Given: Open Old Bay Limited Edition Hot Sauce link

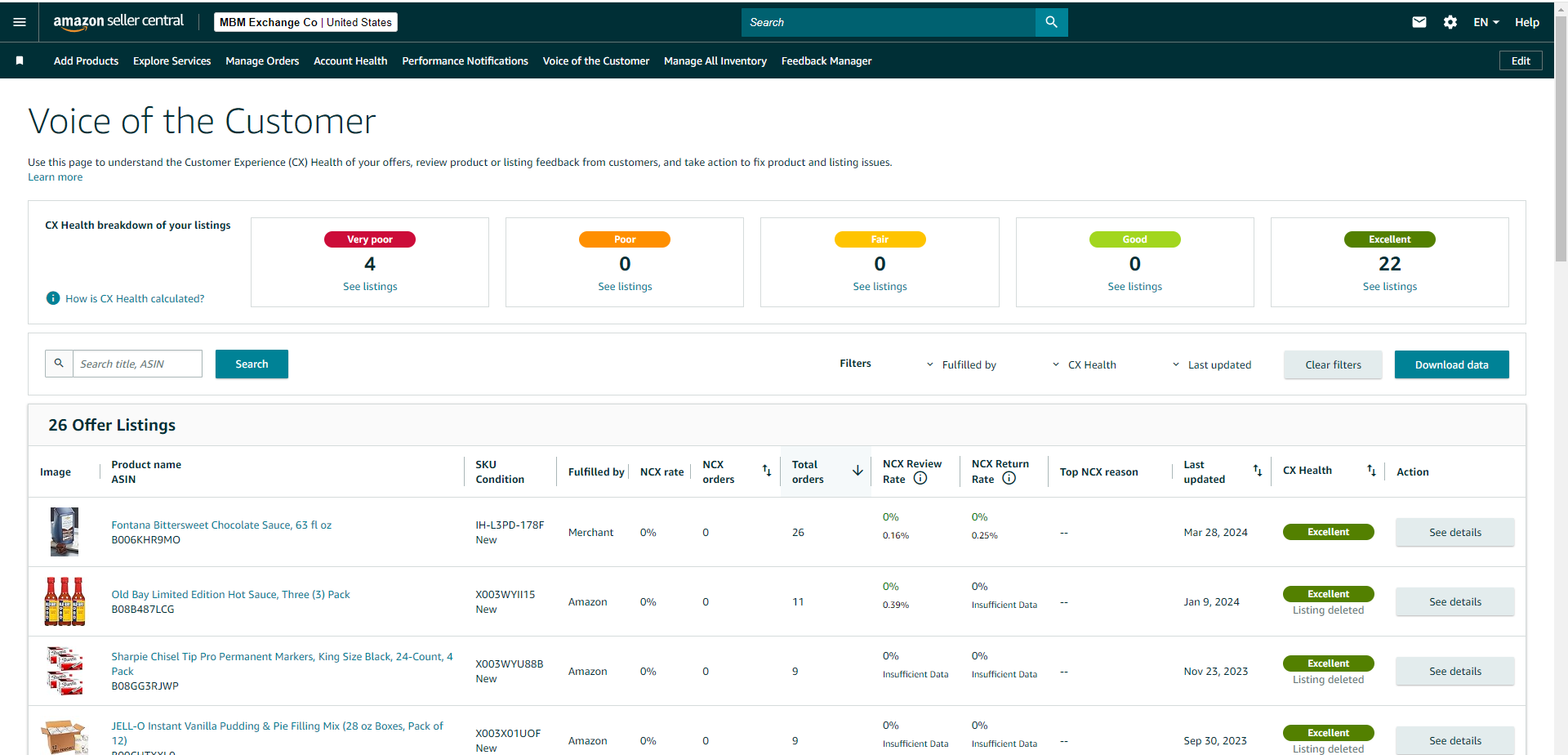Looking at the screenshot, I should pyautogui.click(x=230, y=594).
